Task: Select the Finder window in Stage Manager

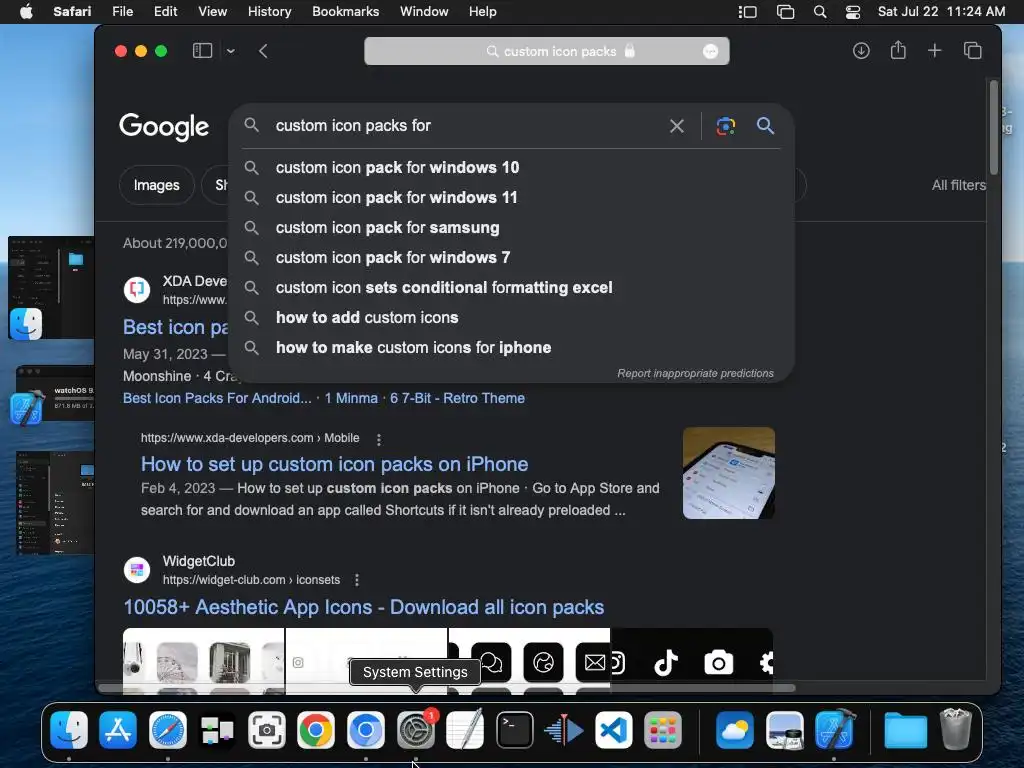Action: [51, 288]
